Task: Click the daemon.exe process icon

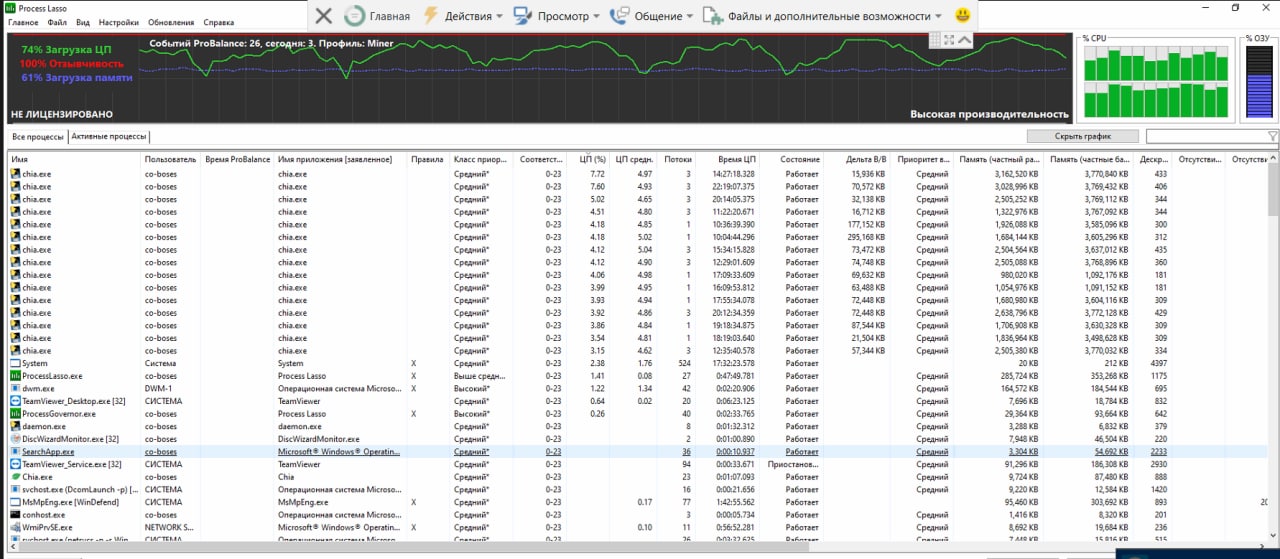Action: coord(15,426)
